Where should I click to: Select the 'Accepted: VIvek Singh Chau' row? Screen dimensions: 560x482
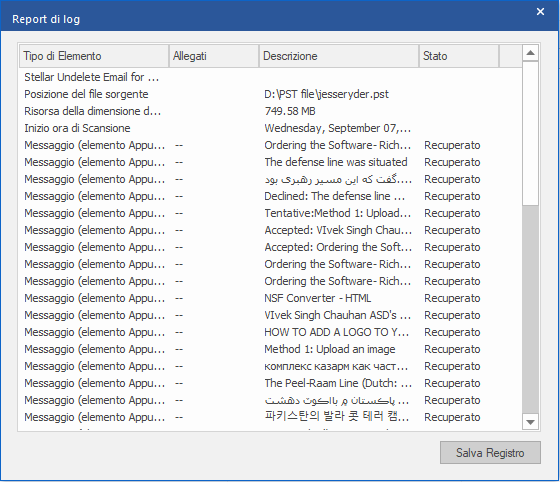[x=270, y=230]
